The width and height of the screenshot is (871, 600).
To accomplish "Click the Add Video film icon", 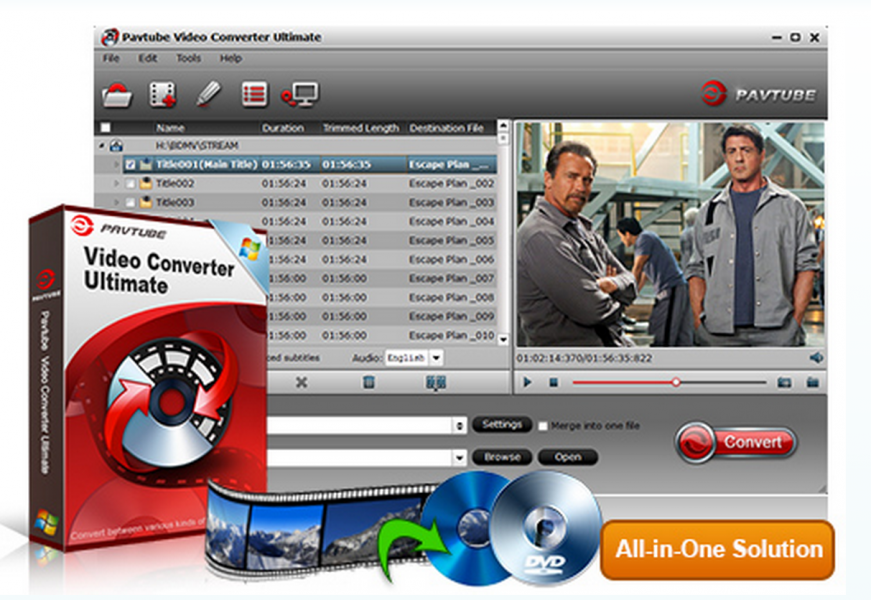I will [162, 94].
